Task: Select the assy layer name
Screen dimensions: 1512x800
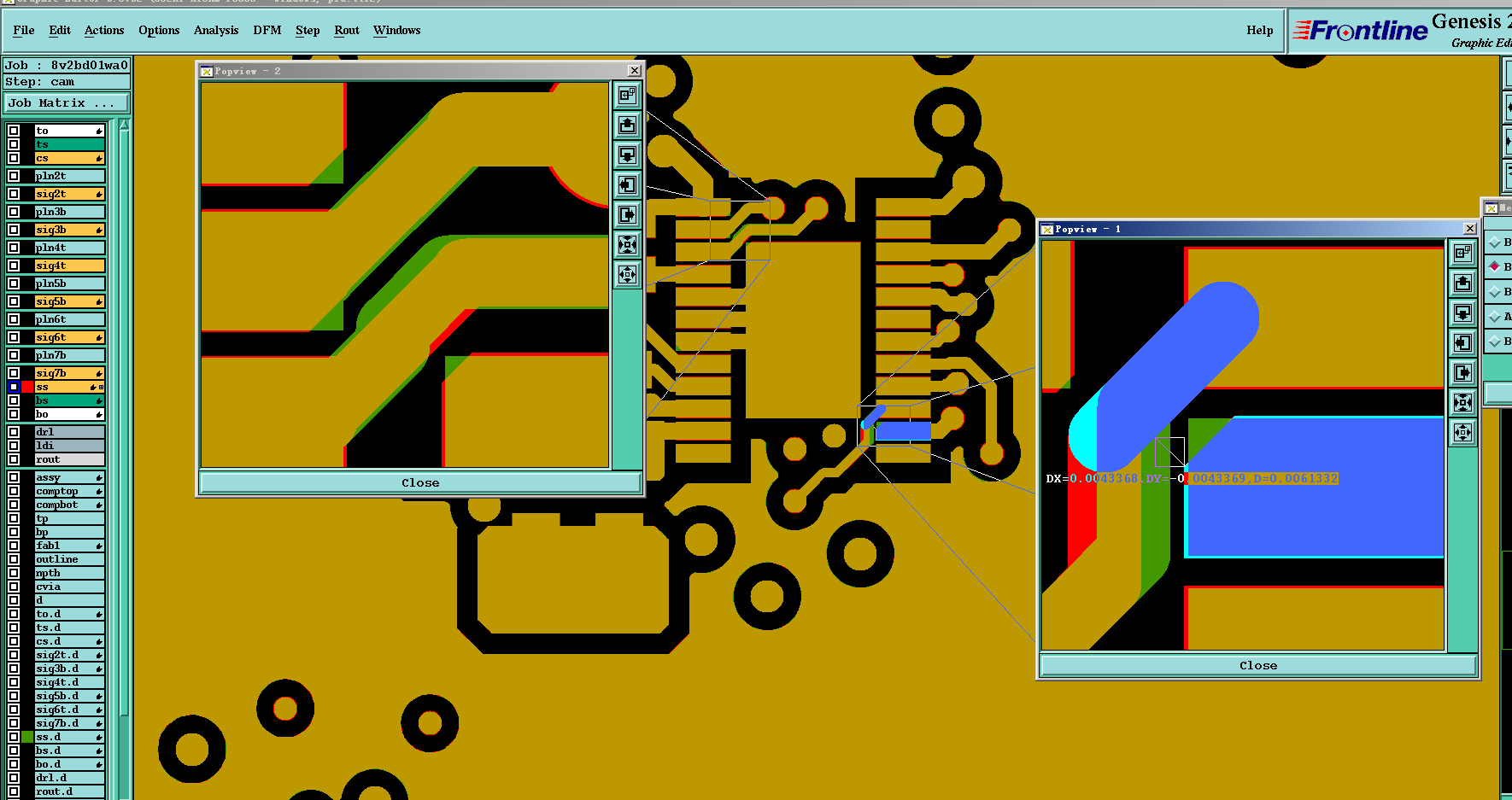Action: click(x=69, y=477)
